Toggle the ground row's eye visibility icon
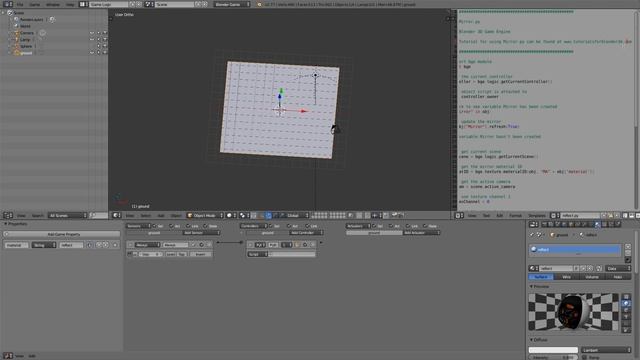Screen dimensions: 640x360 tap(92, 53)
